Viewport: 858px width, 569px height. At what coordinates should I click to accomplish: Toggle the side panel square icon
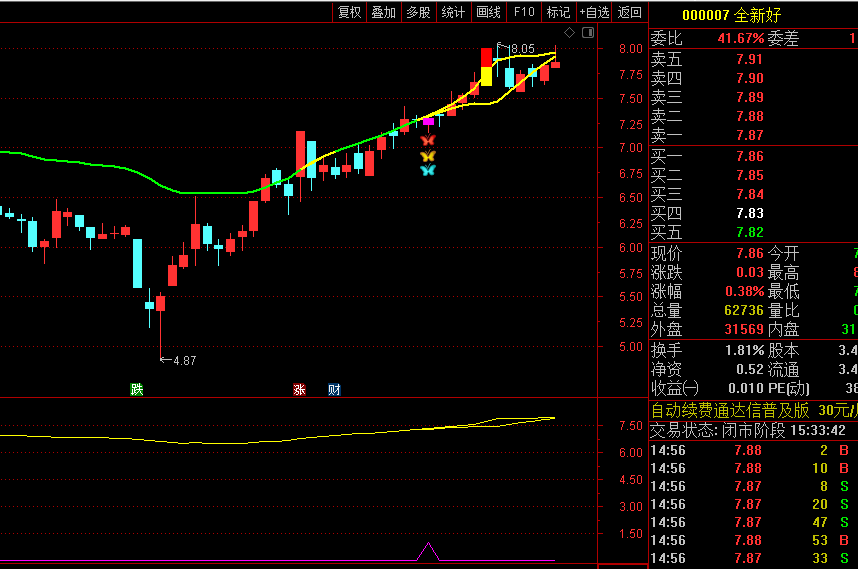point(588,33)
